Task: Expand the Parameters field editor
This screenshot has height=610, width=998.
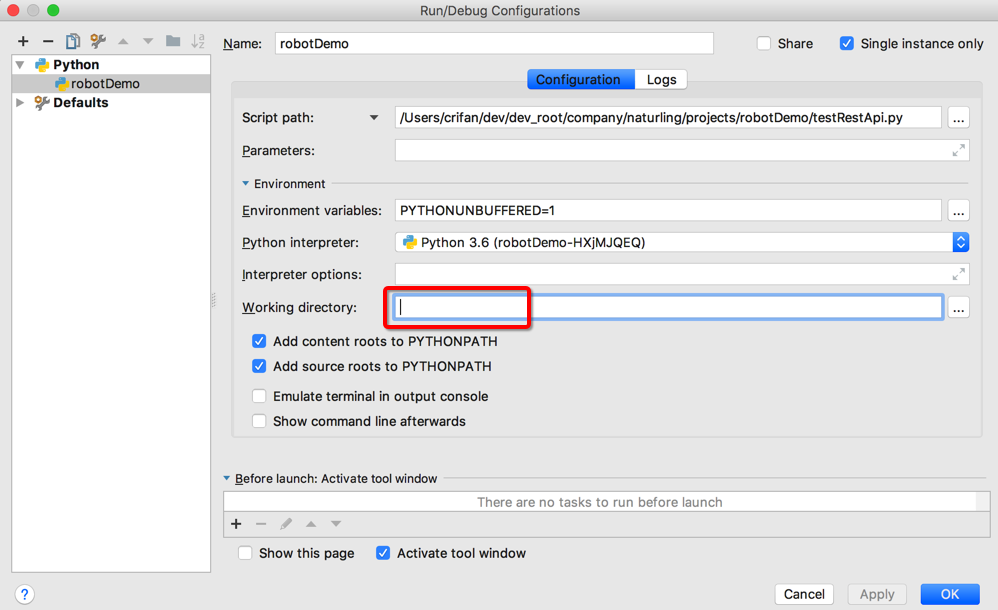Action: [x=958, y=150]
